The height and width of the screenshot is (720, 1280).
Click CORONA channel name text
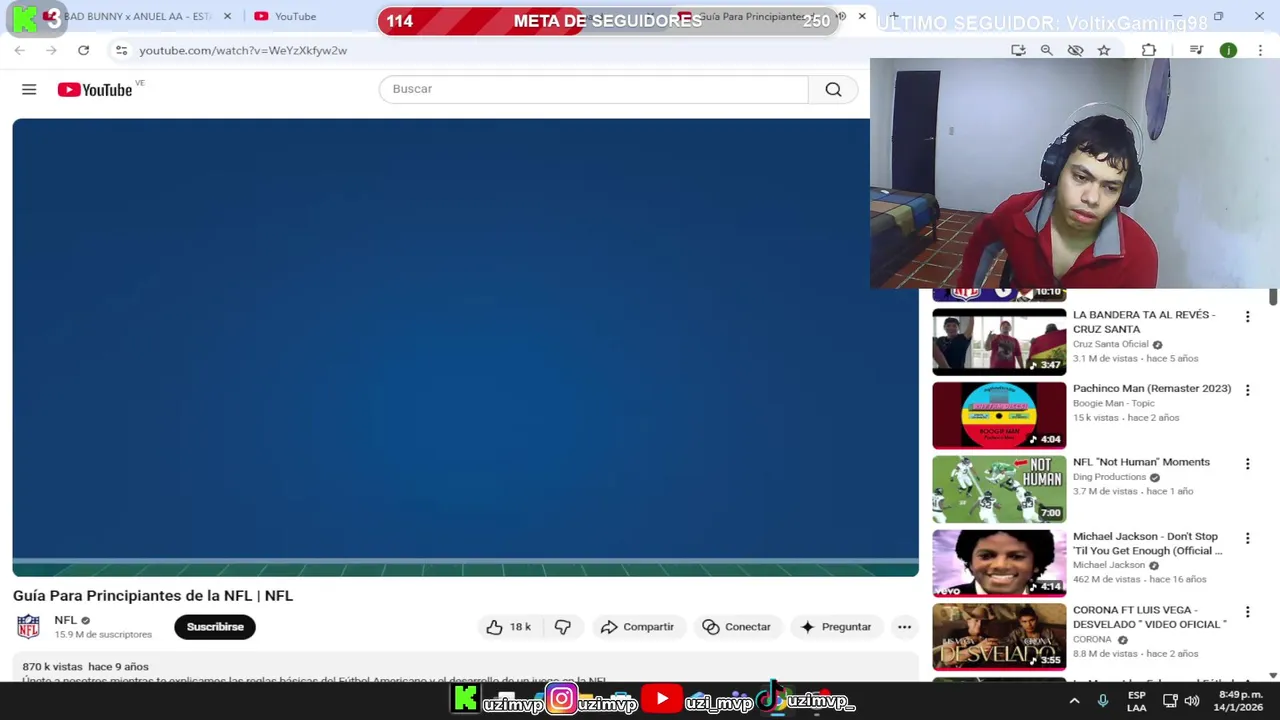coord(1092,639)
